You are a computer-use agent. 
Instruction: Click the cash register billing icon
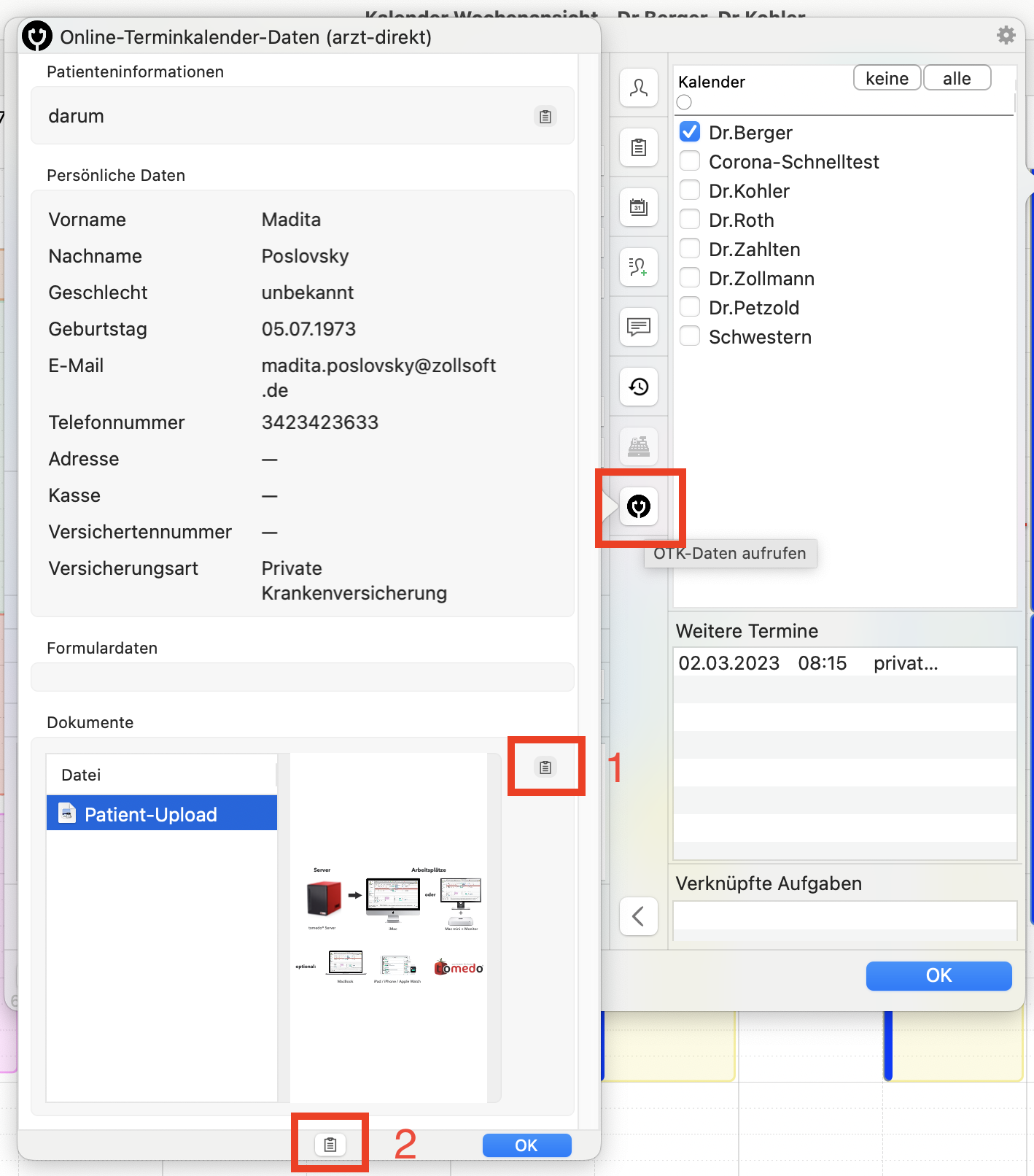coord(639,446)
